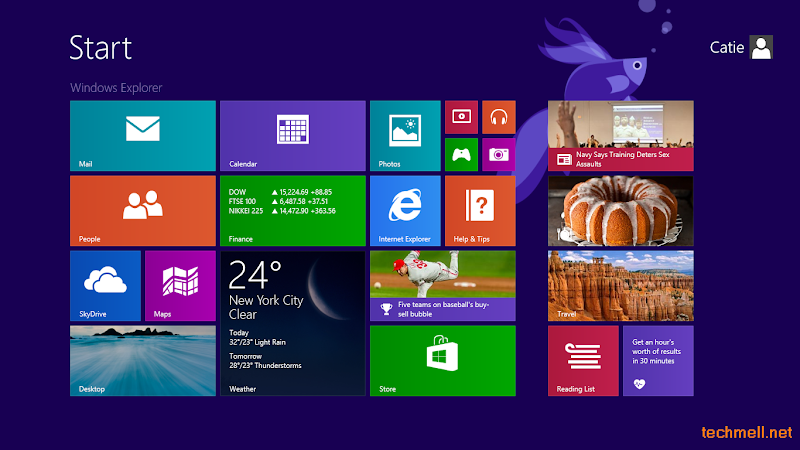800x450 pixels.
Task: Switch to the Desktop tile
Action: tap(143, 361)
